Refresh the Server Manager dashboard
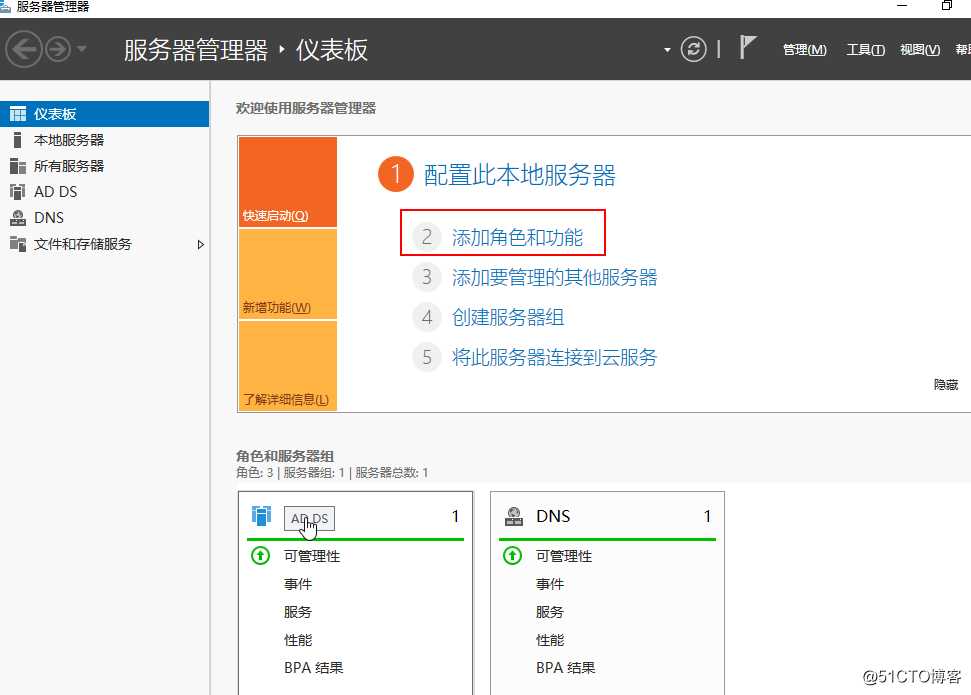971x695 pixels. tap(693, 49)
